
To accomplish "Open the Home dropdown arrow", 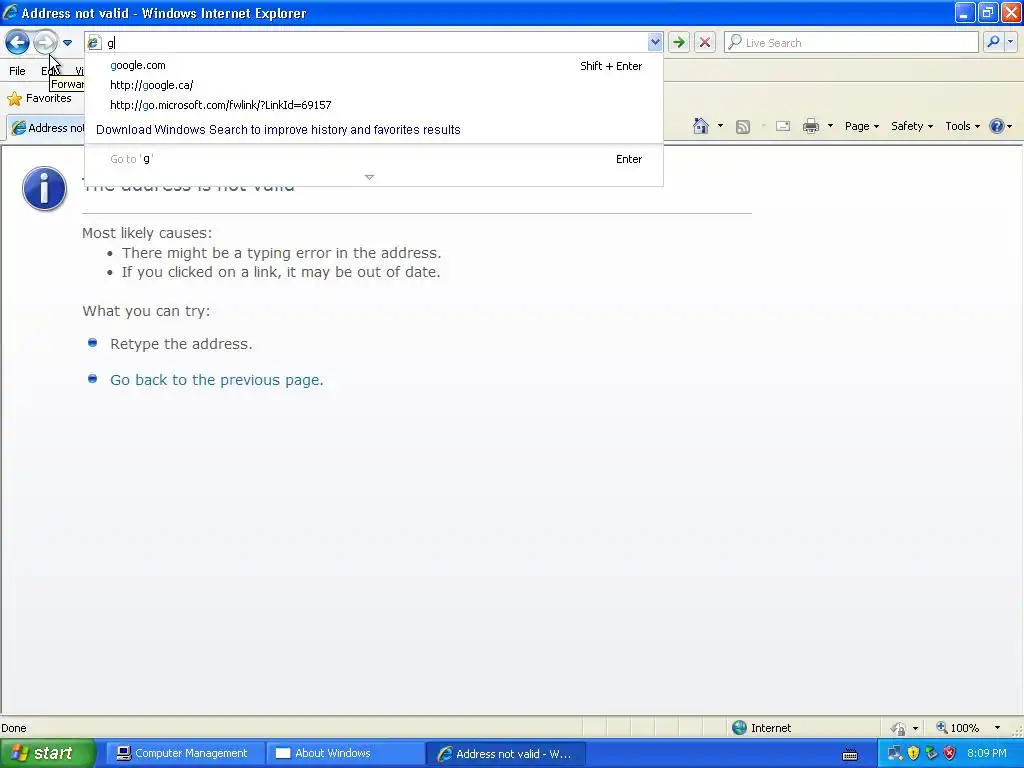I will click(720, 126).
